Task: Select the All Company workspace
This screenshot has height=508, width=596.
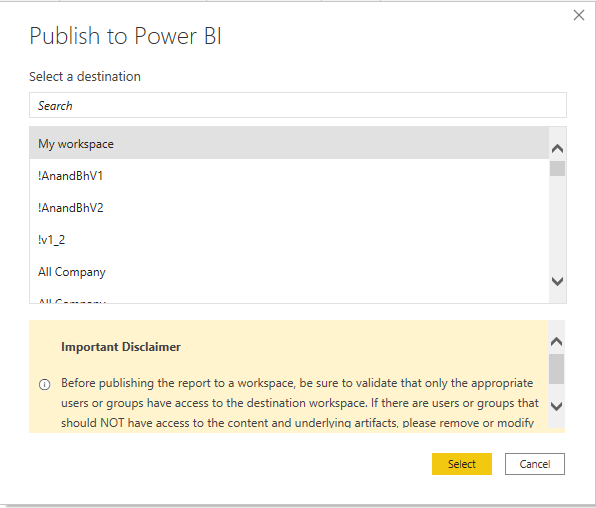Action: pyautogui.click(x=289, y=271)
